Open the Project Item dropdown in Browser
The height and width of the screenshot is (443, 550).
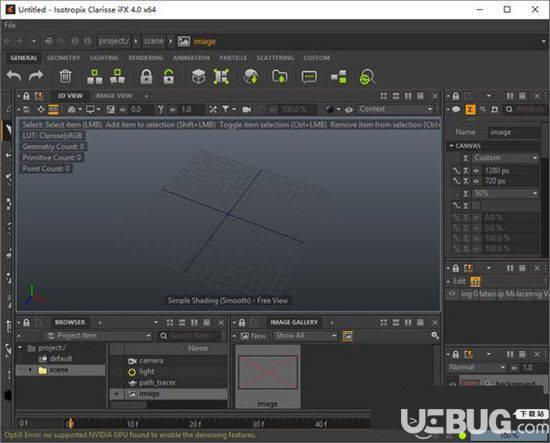pyautogui.click(x=98, y=336)
